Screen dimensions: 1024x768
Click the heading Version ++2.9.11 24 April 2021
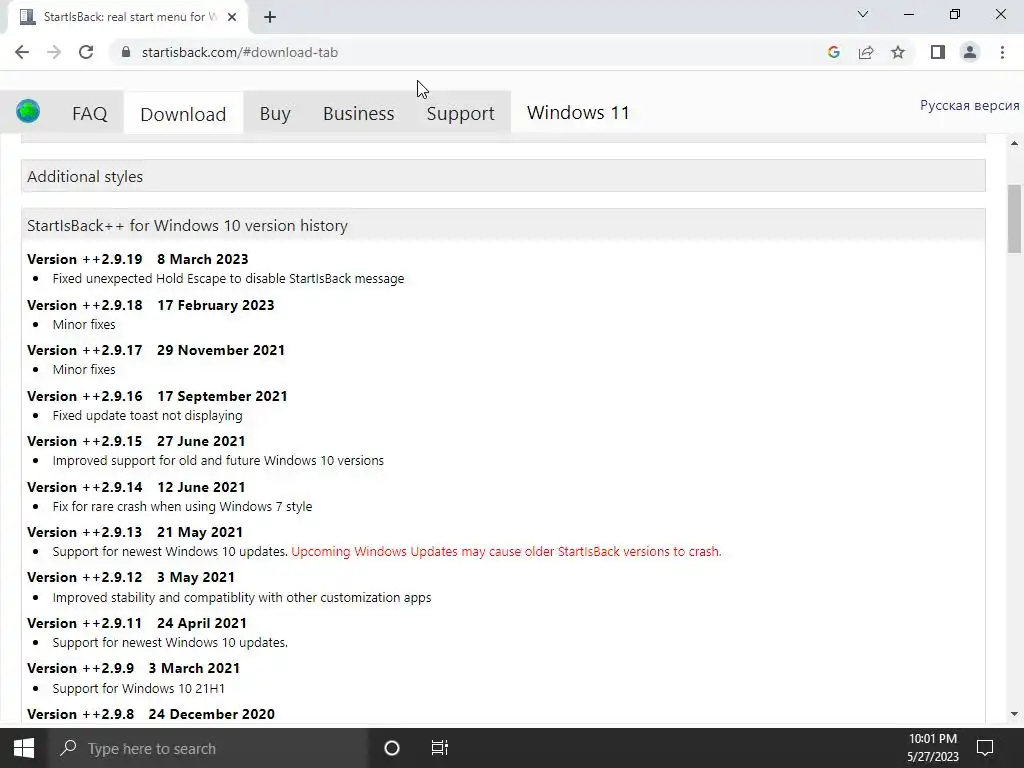tap(137, 623)
